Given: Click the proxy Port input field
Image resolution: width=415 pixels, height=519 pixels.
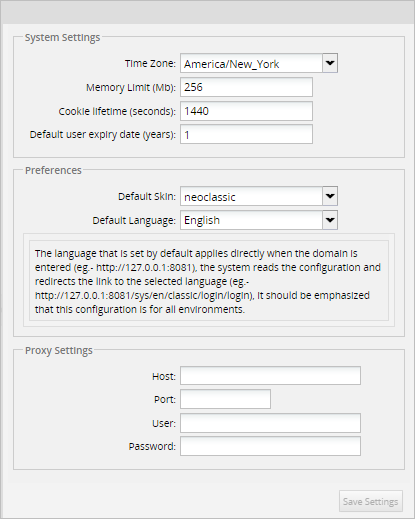Looking at the screenshot, I should coord(225,399).
